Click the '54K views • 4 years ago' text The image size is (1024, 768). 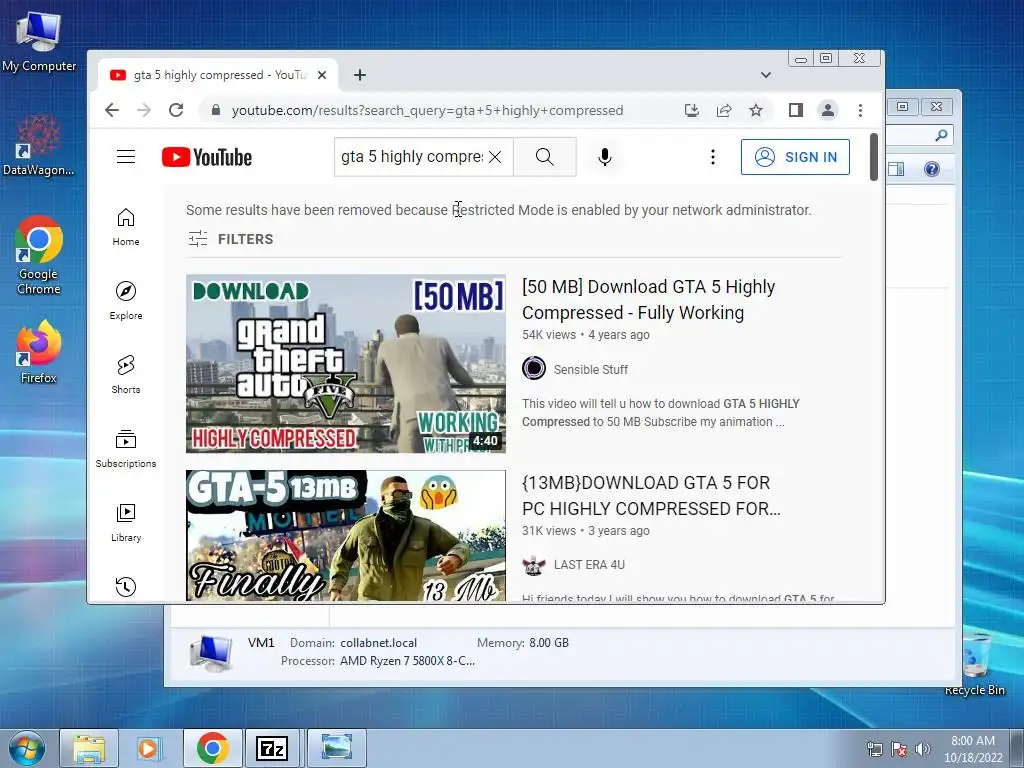(x=586, y=335)
